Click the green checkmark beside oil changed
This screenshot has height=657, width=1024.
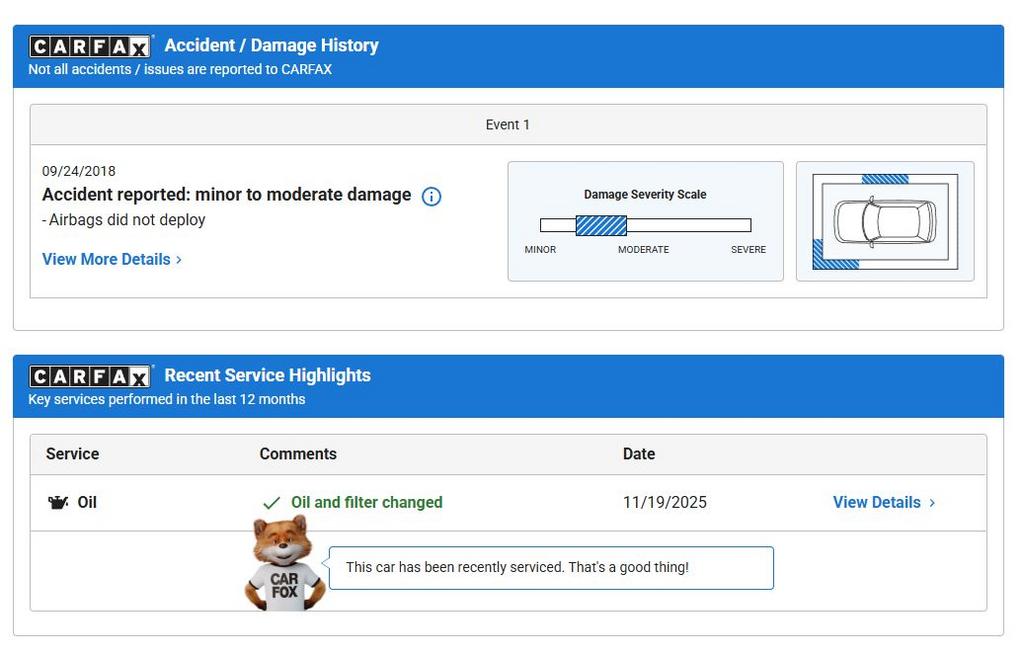[271, 503]
